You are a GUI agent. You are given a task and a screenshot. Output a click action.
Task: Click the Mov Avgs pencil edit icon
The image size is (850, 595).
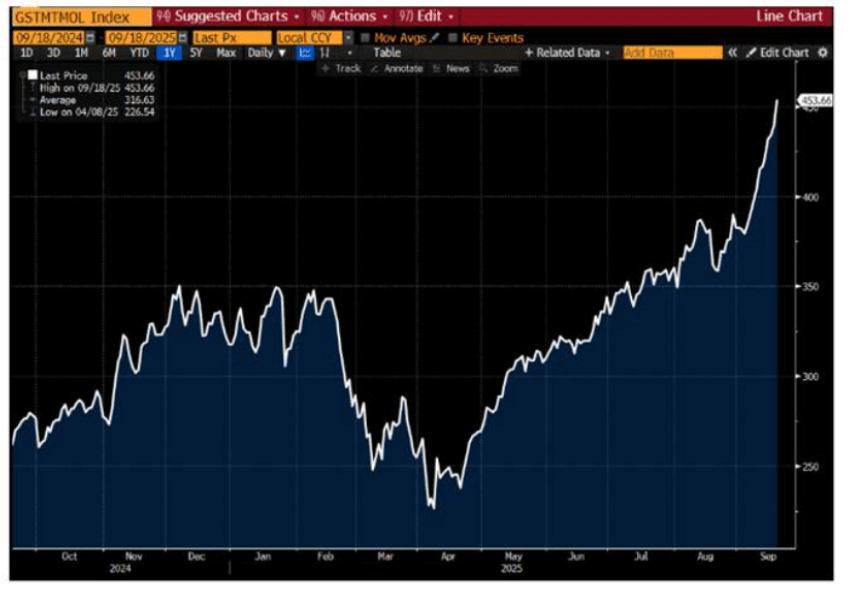[435, 38]
